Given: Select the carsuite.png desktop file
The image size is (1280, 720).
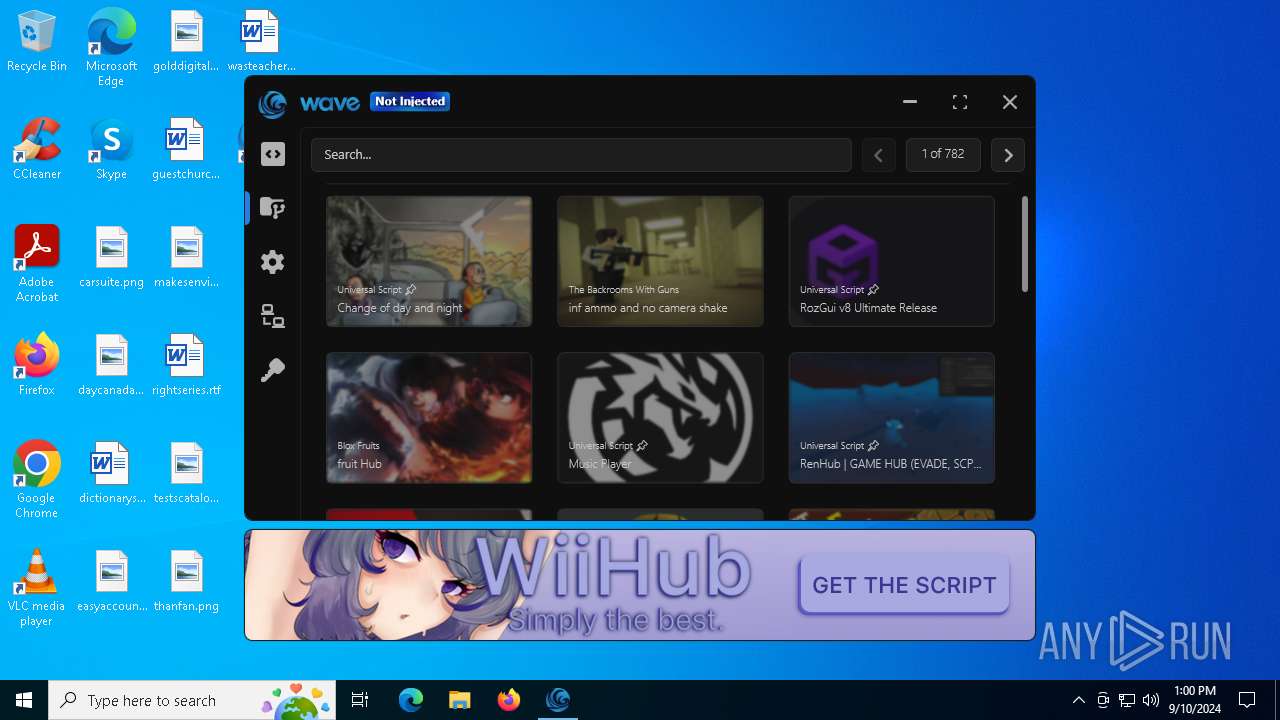Looking at the screenshot, I should [x=111, y=257].
